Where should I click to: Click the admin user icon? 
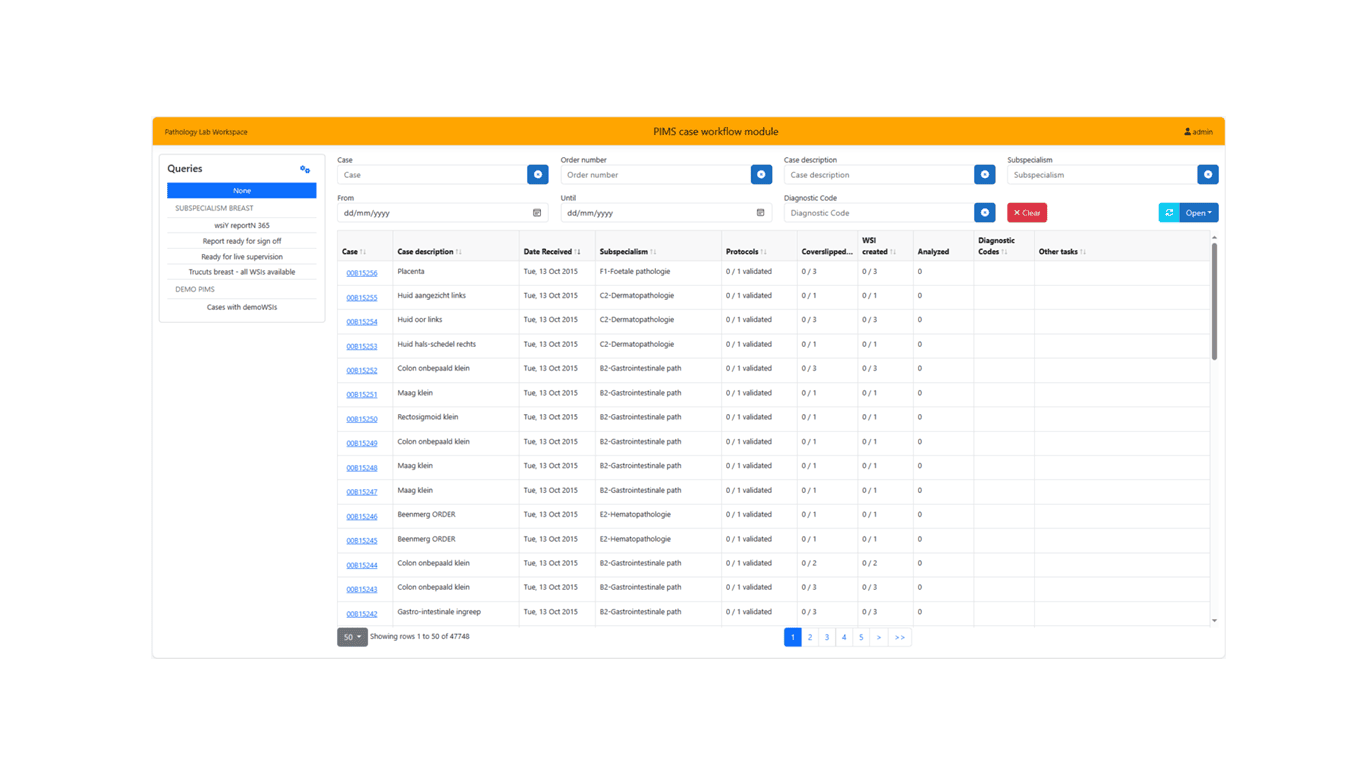[1188, 132]
